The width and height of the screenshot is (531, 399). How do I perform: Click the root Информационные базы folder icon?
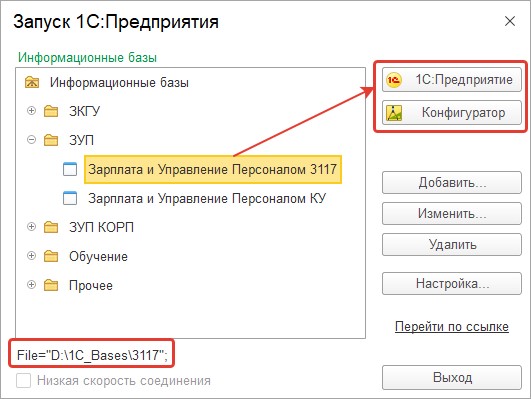(x=32, y=82)
